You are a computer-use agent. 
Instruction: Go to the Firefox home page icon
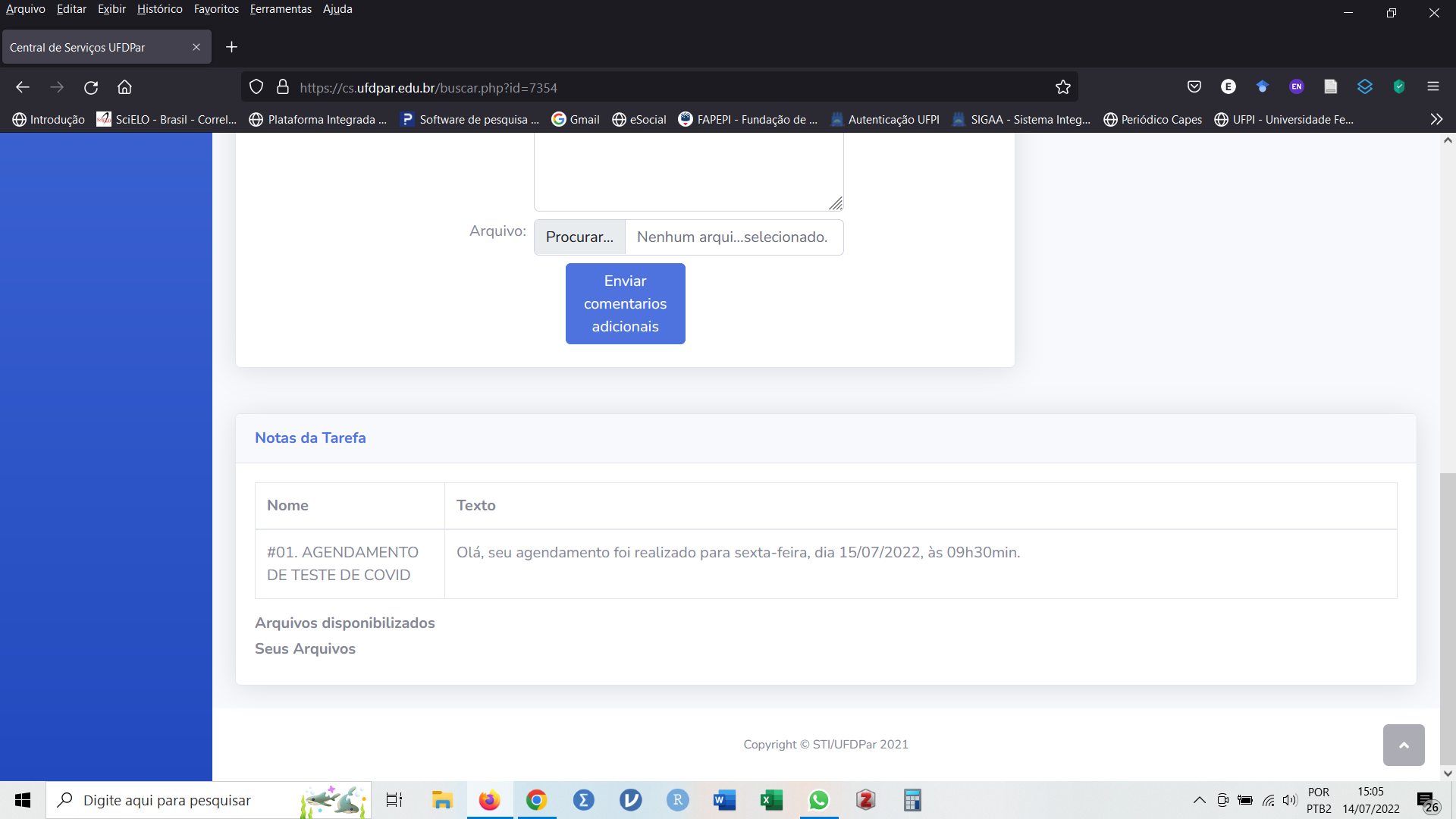point(124,87)
